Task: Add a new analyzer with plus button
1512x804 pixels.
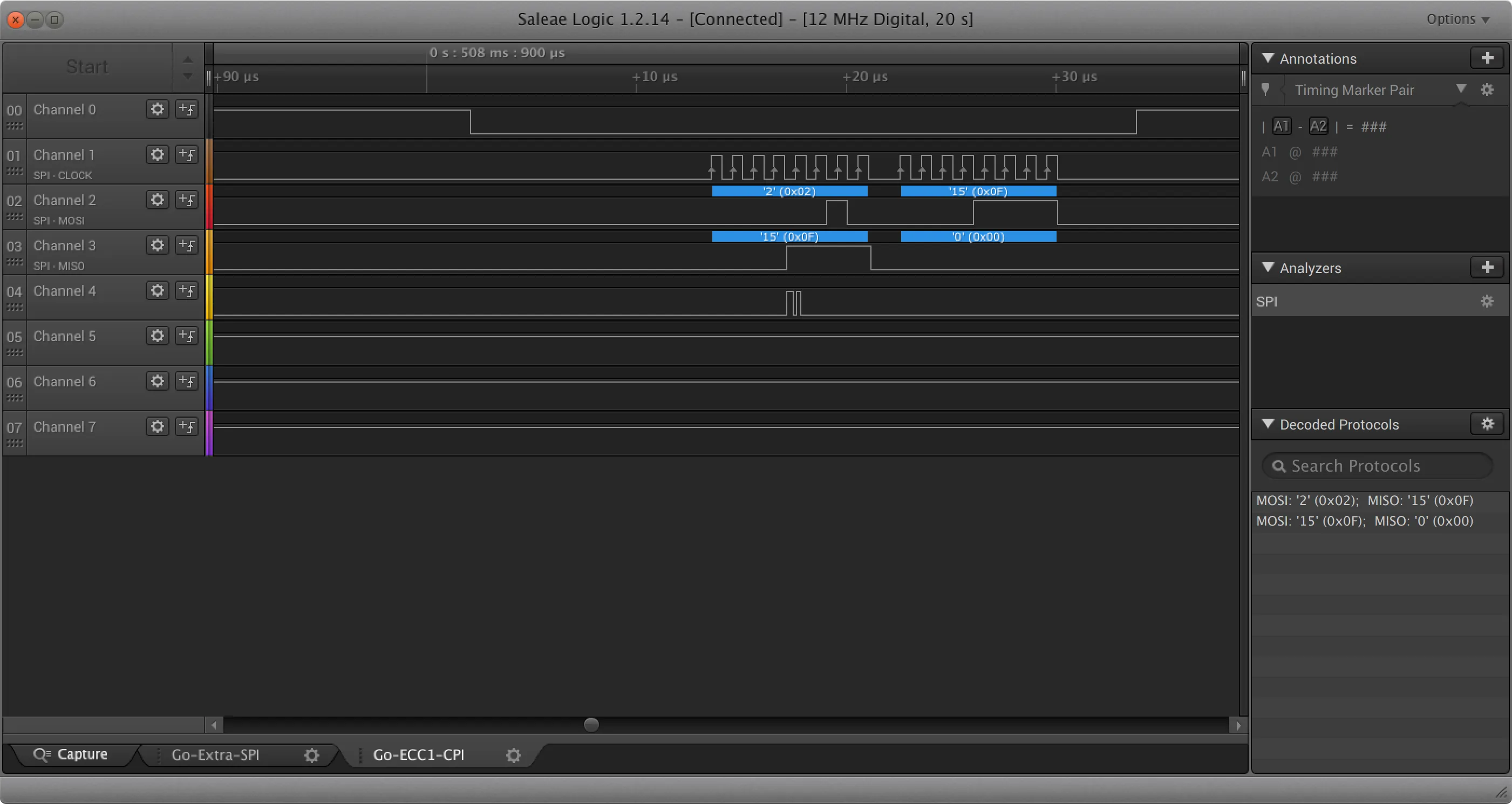Action: [x=1487, y=268]
